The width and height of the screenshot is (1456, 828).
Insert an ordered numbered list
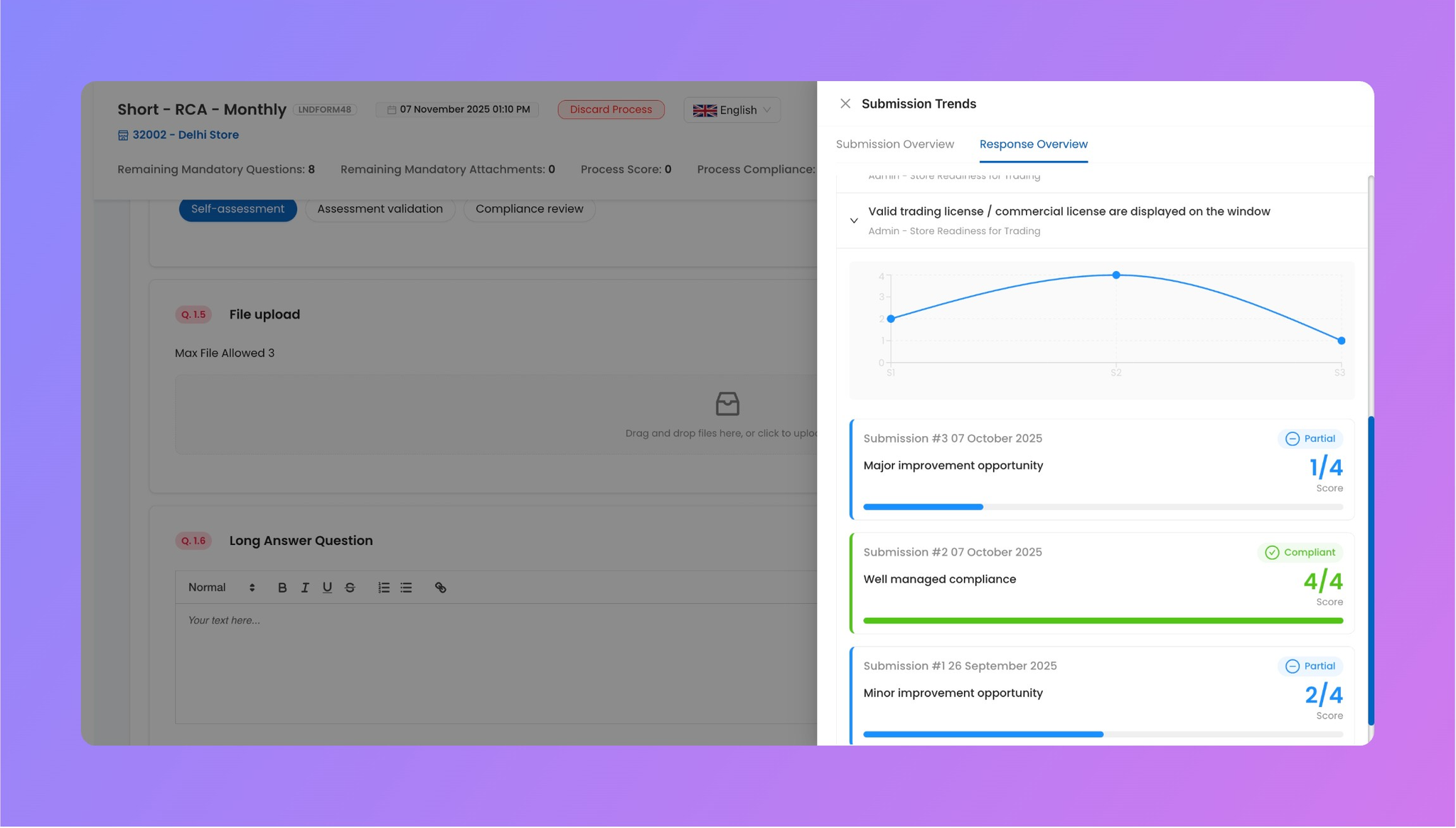(384, 588)
